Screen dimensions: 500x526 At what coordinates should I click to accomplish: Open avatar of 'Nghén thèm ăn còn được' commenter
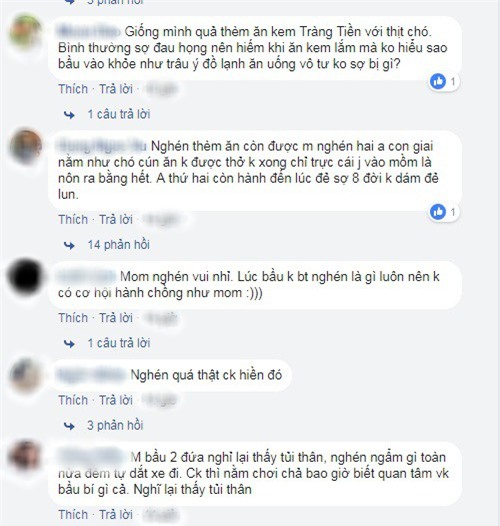pyautogui.click(x=26, y=146)
